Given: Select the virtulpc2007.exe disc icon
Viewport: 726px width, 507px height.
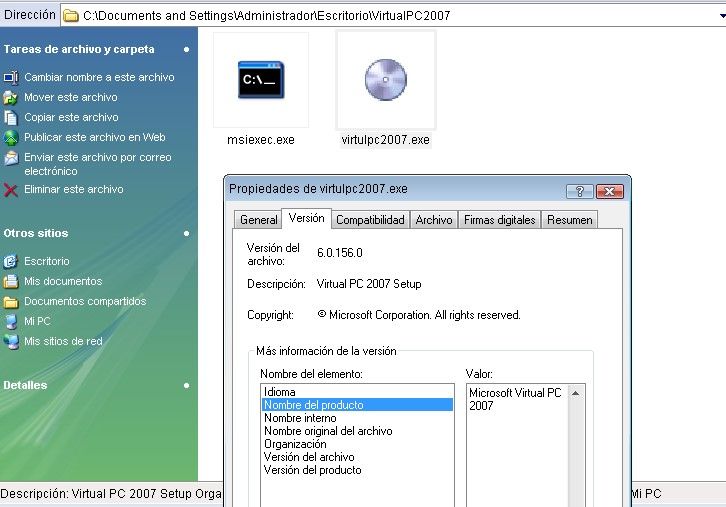Looking at the screenshot, I should pyautogui.click(x=386, y=80).
